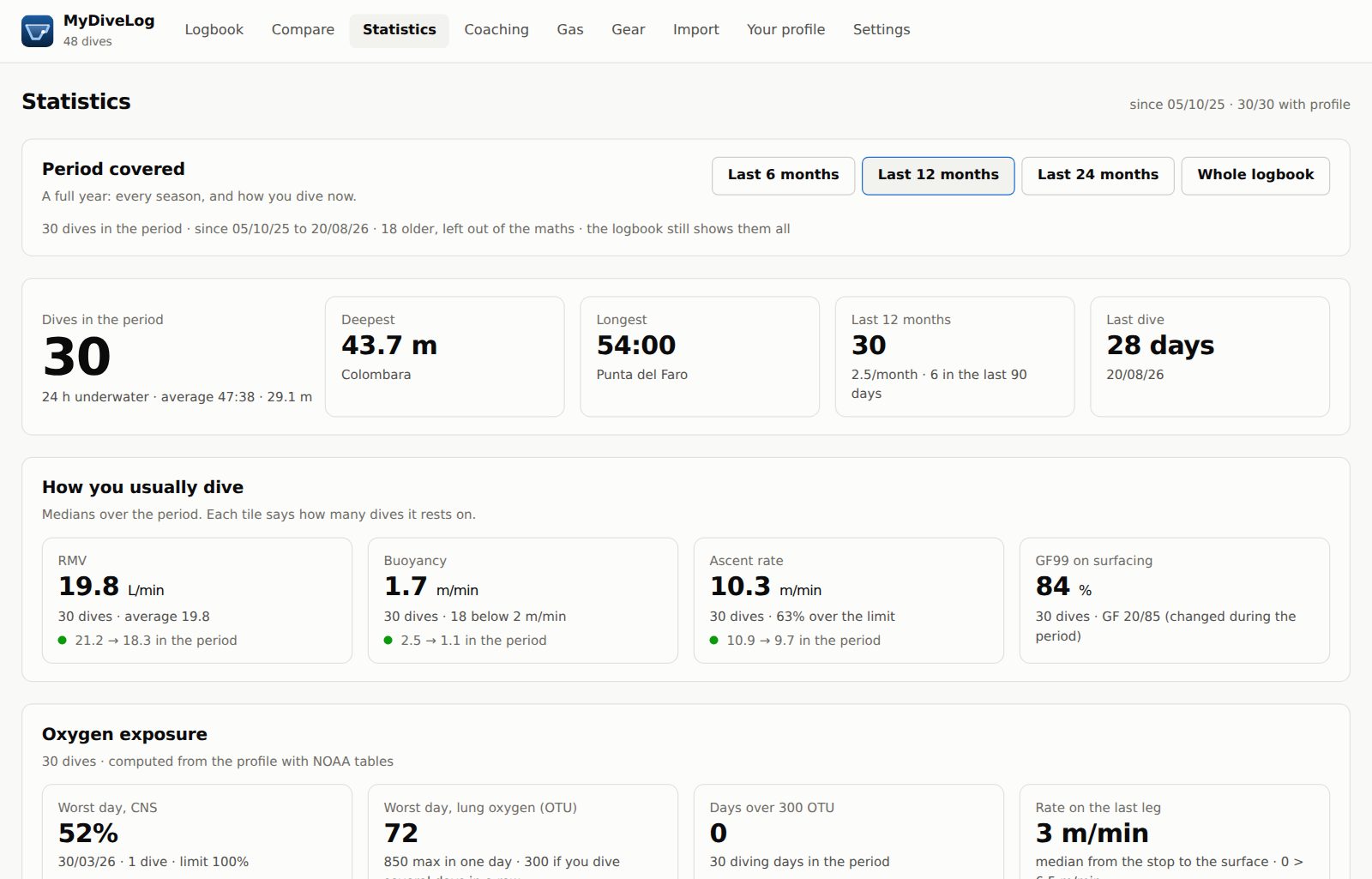The width and height of the screenshot is (1372, 879).
Task: Select the Last 12 months period
Action: 938,176
